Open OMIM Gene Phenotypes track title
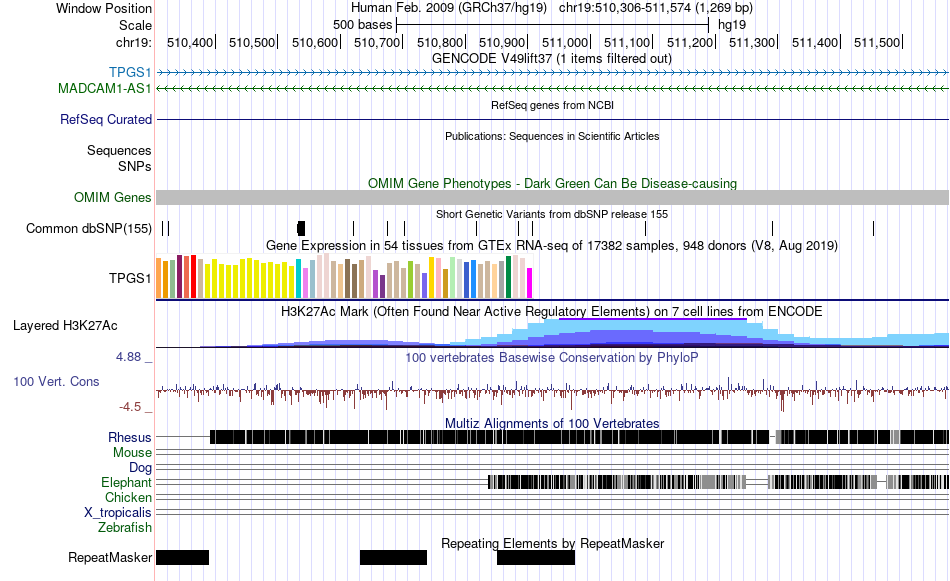 coord(552,184)
